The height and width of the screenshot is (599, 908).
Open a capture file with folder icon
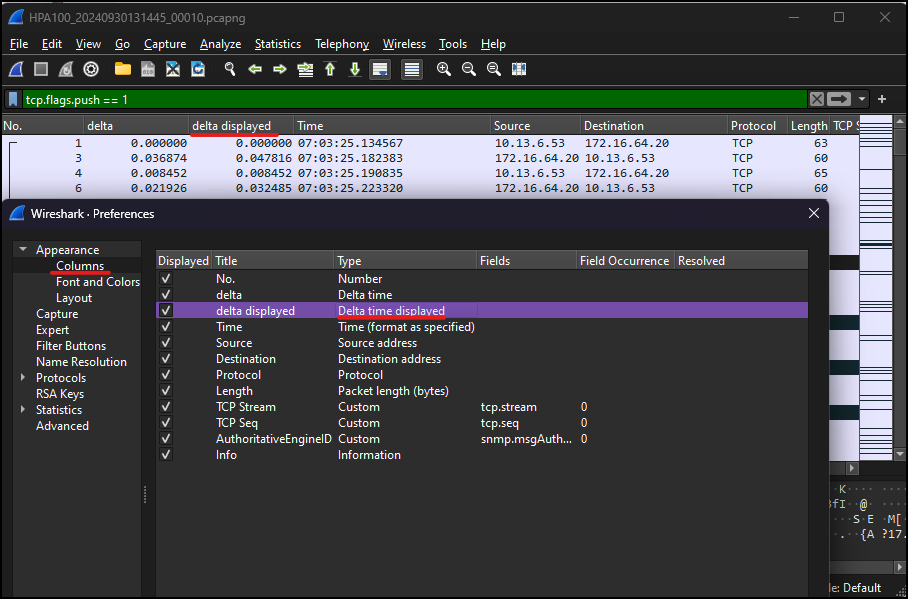[123, 70]
